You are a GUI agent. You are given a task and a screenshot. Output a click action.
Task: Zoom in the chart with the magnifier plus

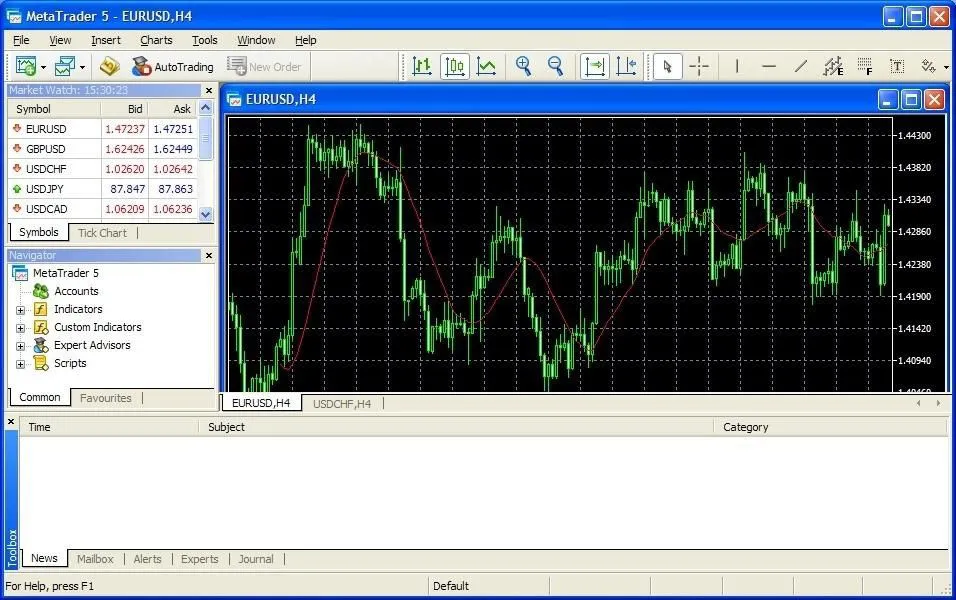(523, 66)
